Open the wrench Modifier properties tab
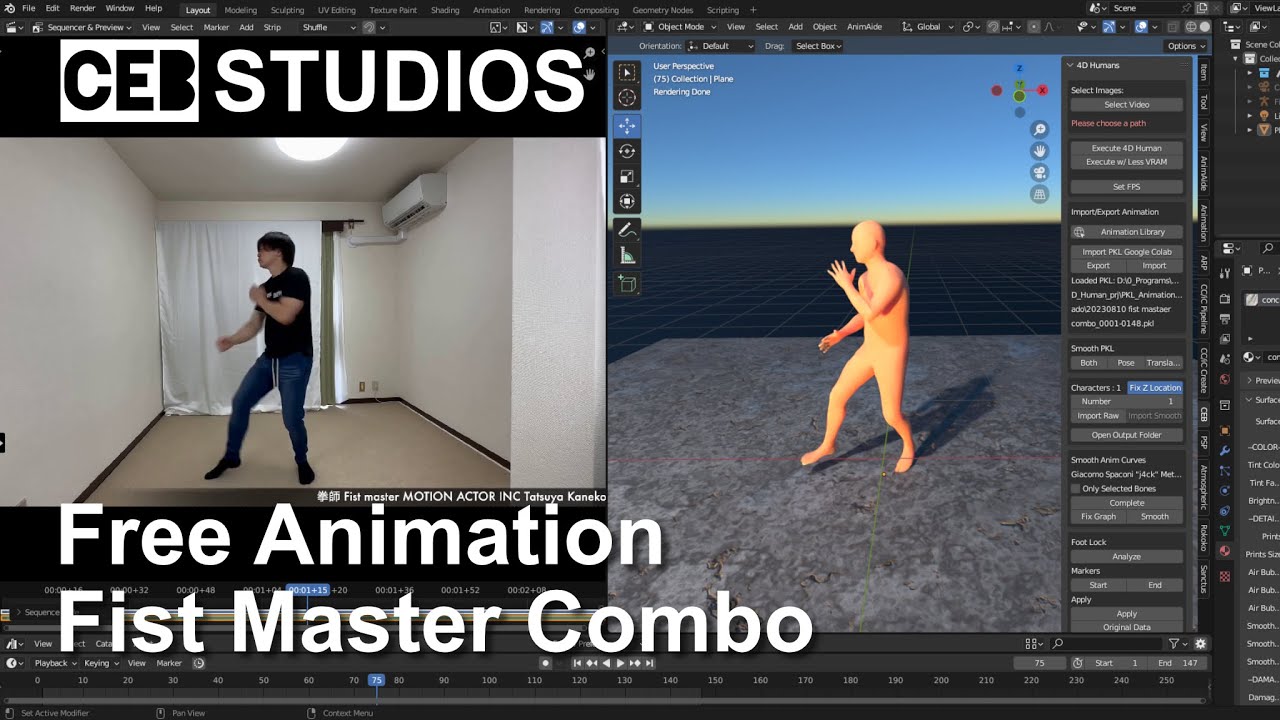 (1225, 451)
